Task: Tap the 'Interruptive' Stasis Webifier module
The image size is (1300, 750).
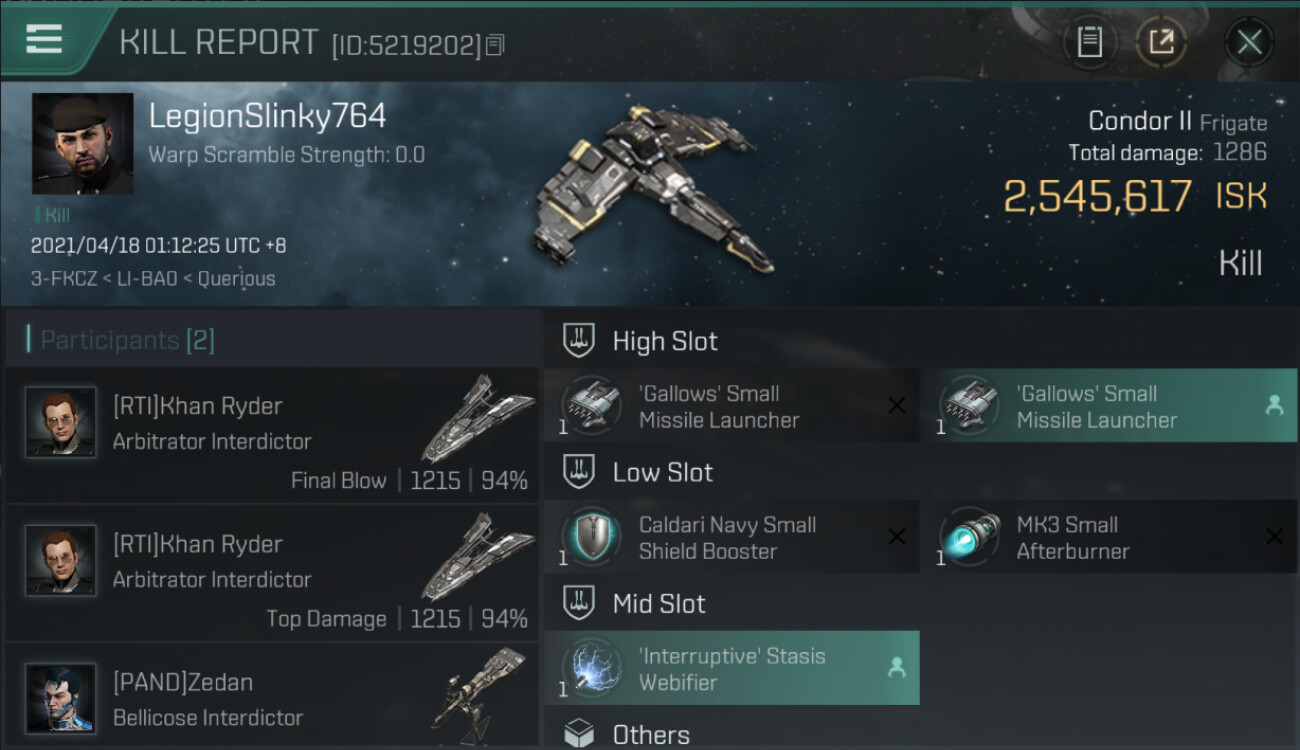Action: pos(731,669)
